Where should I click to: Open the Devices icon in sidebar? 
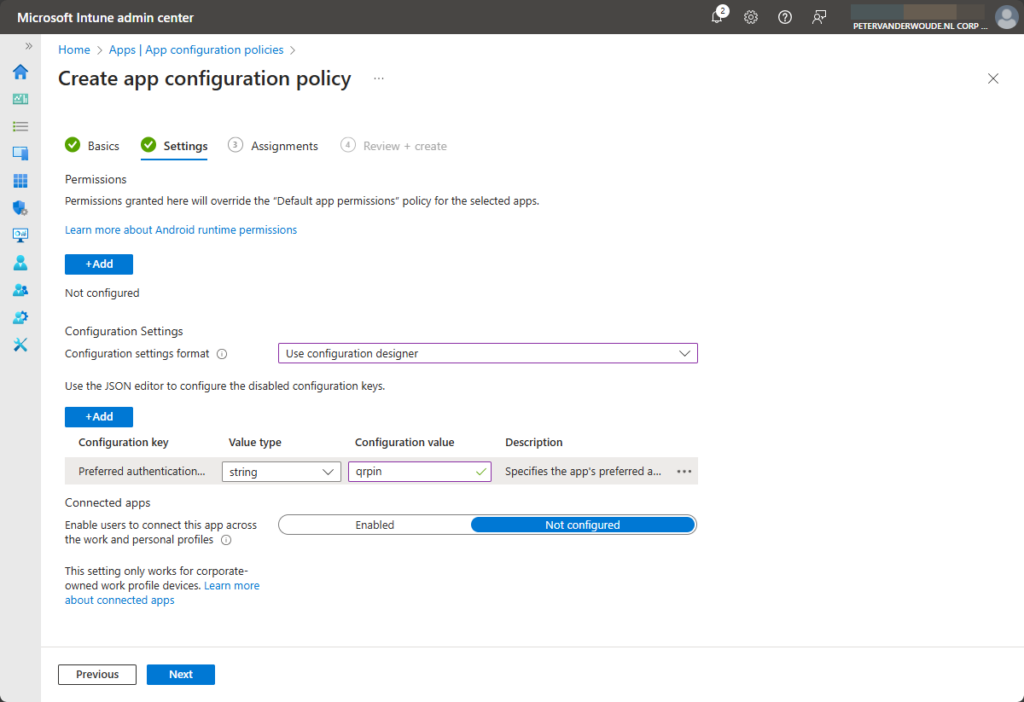20,153
